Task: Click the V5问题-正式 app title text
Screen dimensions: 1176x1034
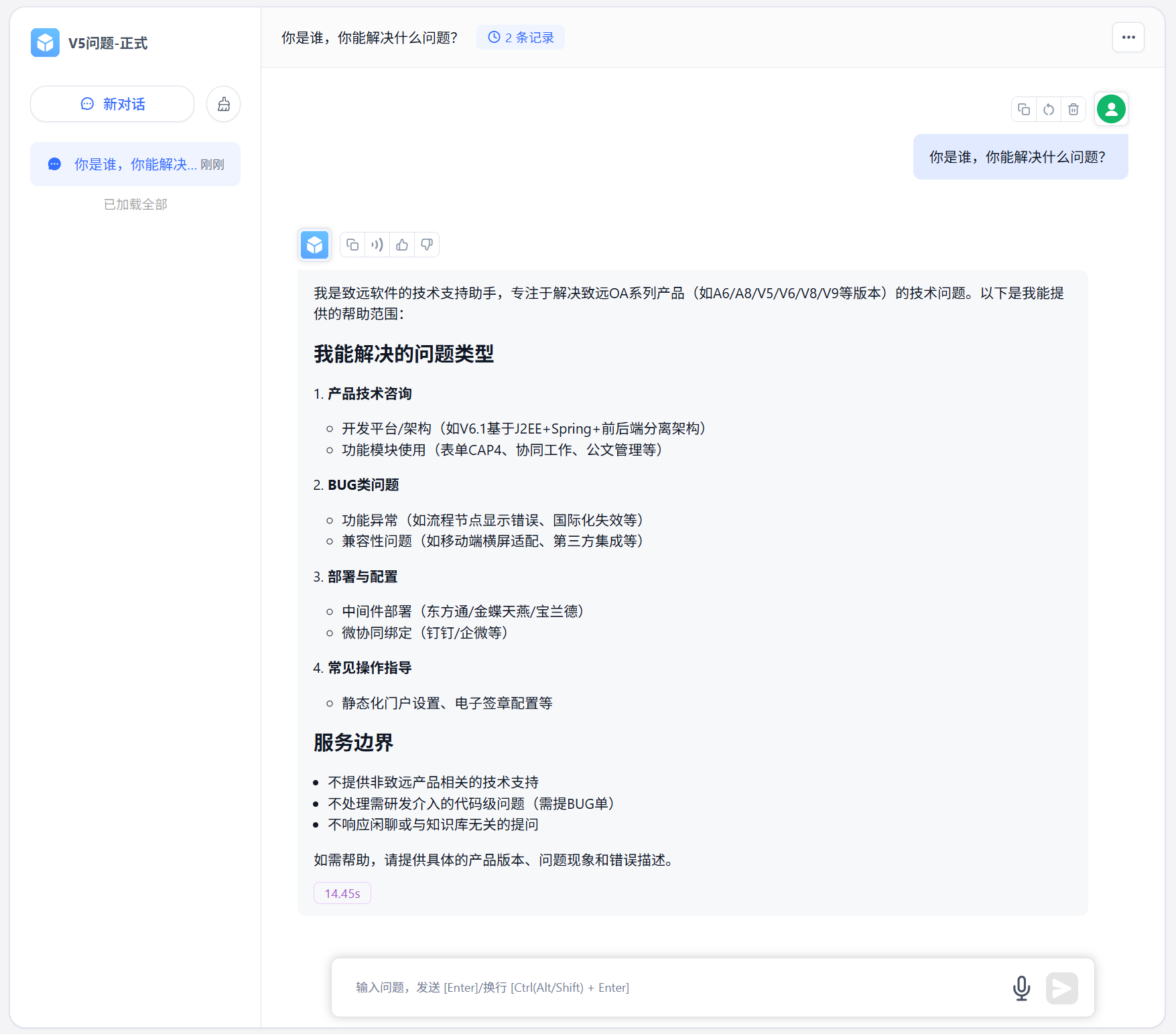Action: (x=108, y=43)
